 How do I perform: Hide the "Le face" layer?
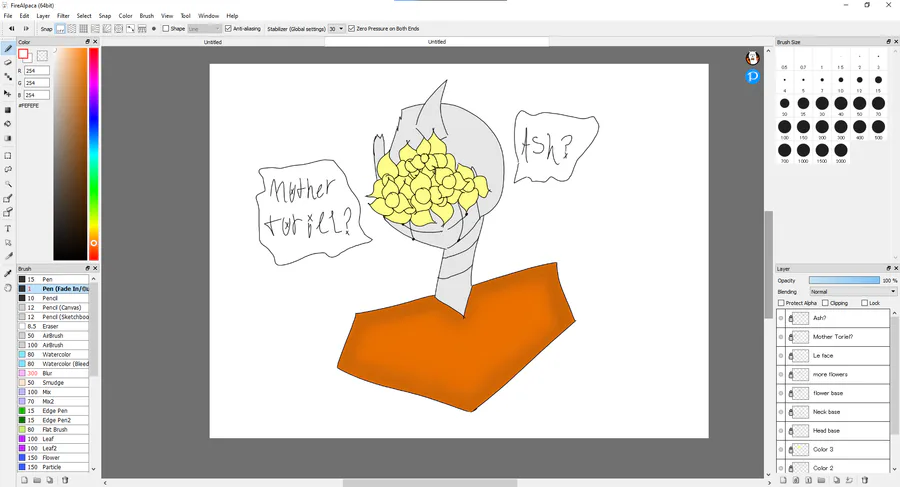pyautogui.click(x=781, y=356)
